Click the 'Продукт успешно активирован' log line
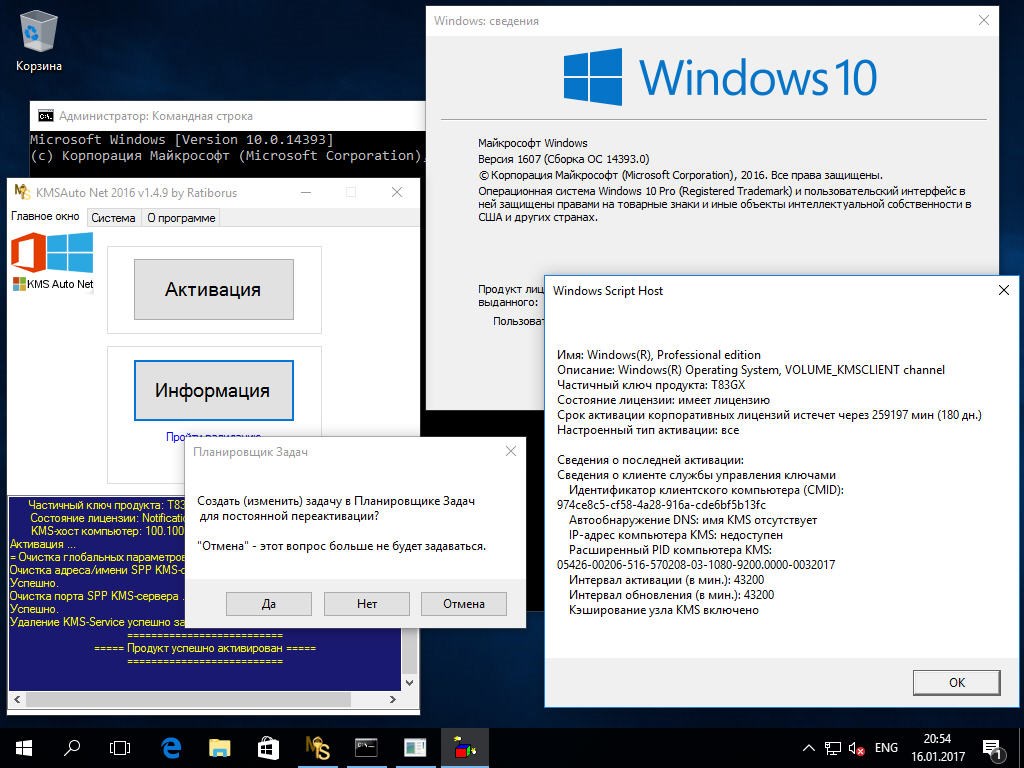1024x768 pixels. (x=205, y=648)
